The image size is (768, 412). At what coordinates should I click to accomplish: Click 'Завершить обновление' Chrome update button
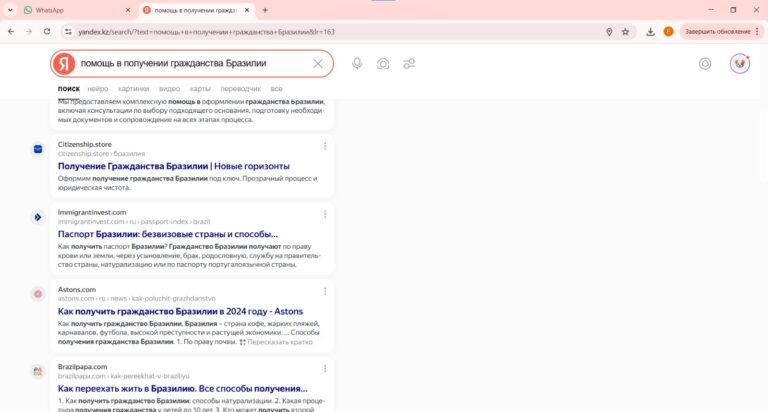click(715, 31)
